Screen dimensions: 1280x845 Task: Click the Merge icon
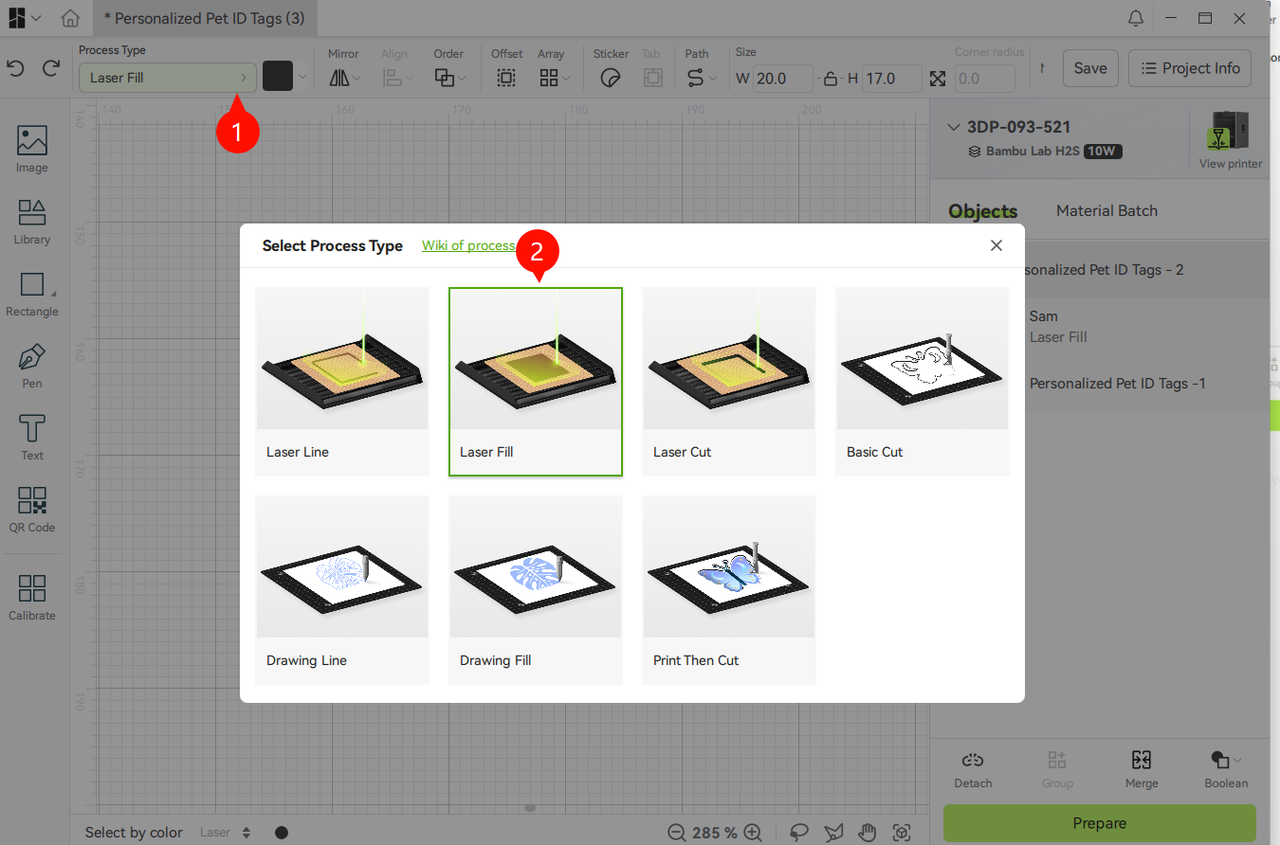coord(1142,761)
